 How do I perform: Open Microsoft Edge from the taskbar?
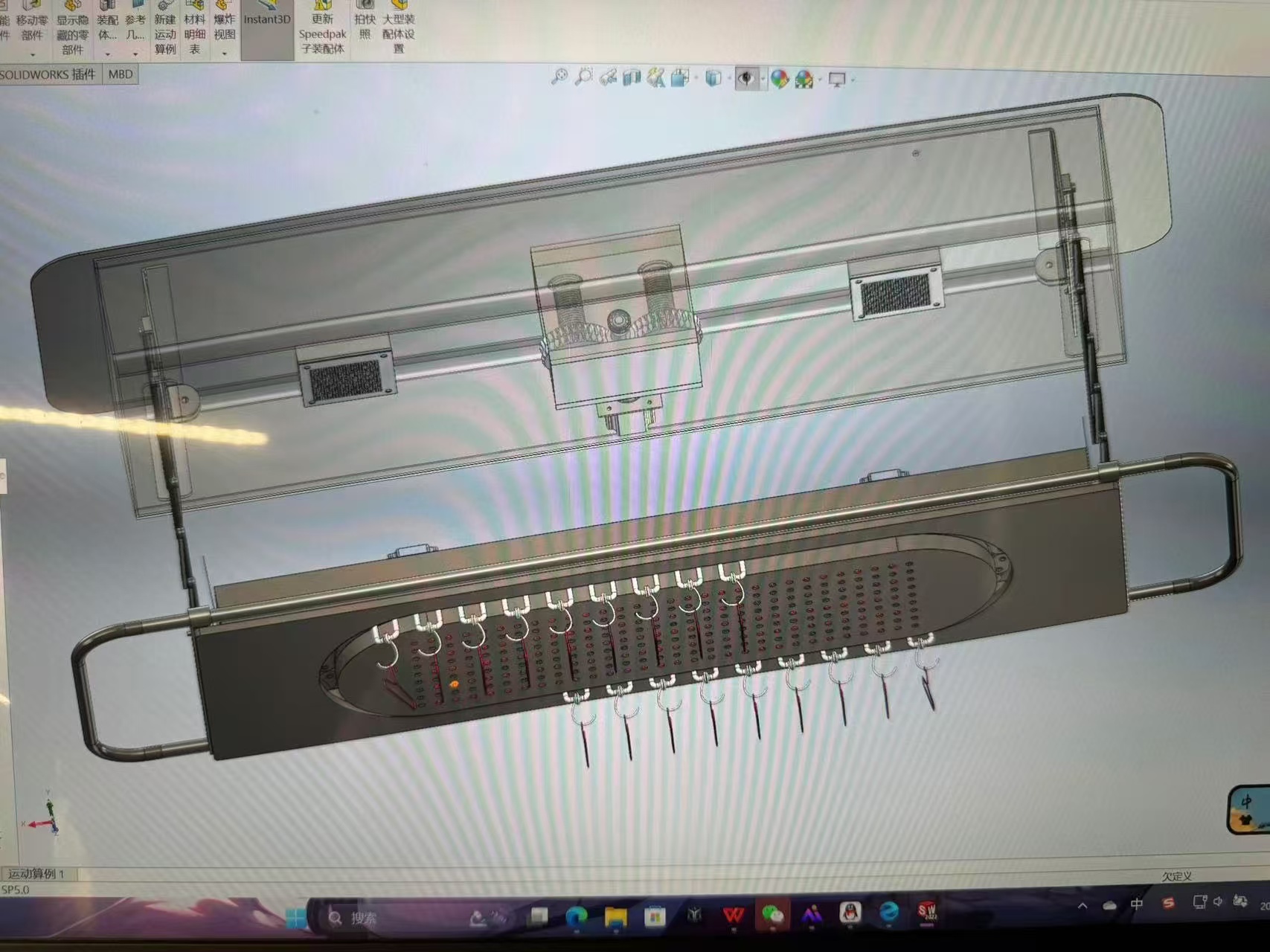pyautogui.click(x=577, y=916)
